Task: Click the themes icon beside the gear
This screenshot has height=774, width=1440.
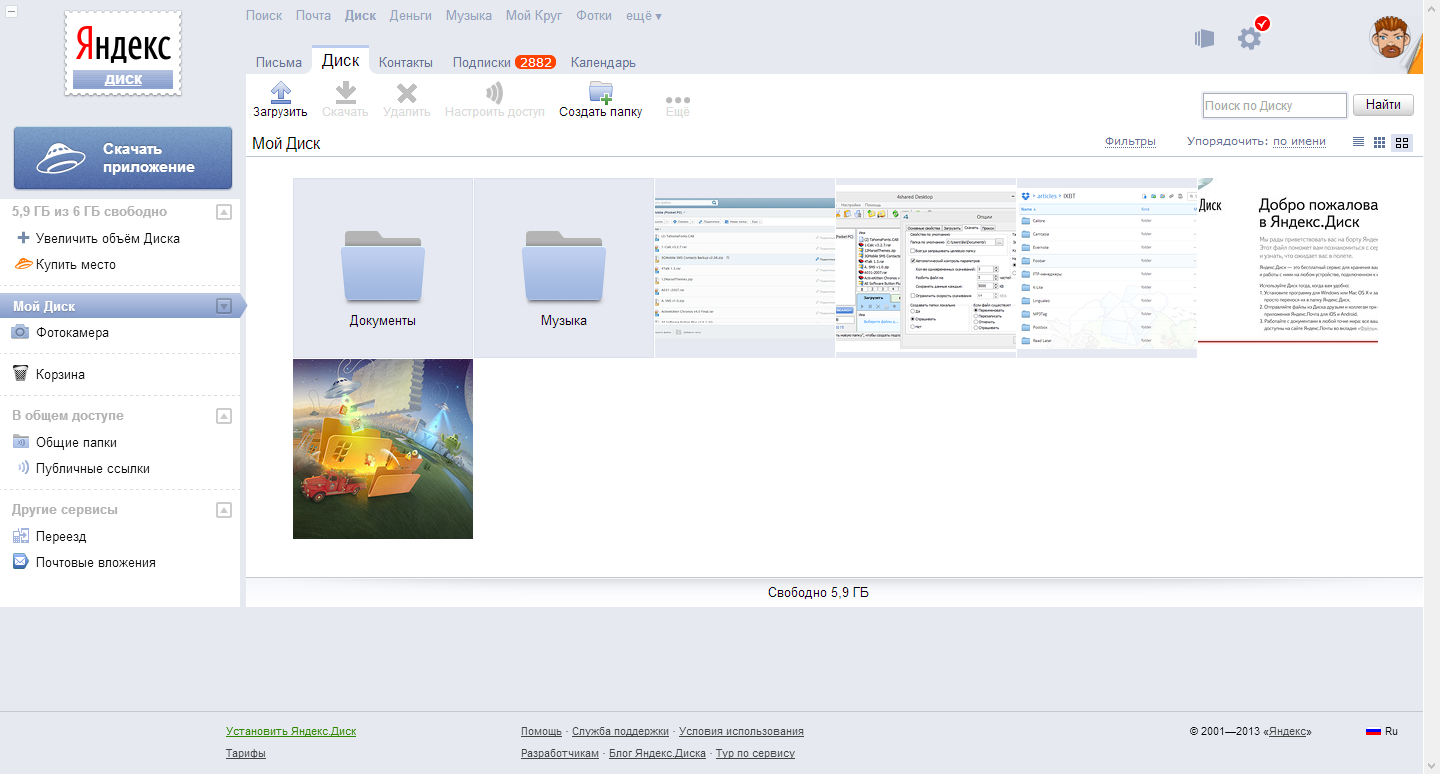Action: [x=1204, y=38]
